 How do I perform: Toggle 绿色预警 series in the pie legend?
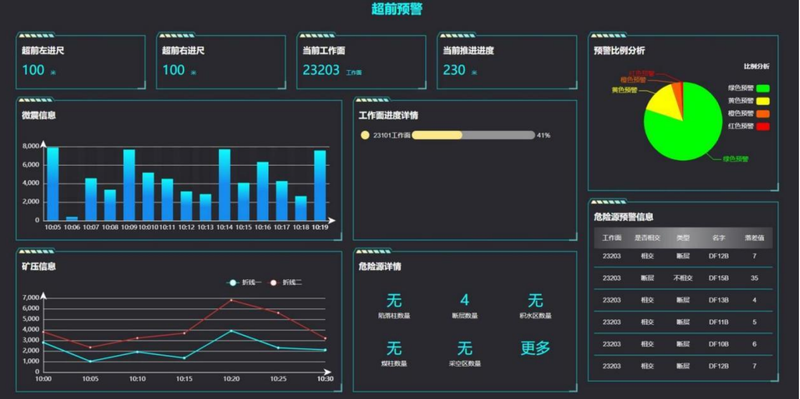coord(763,88)
